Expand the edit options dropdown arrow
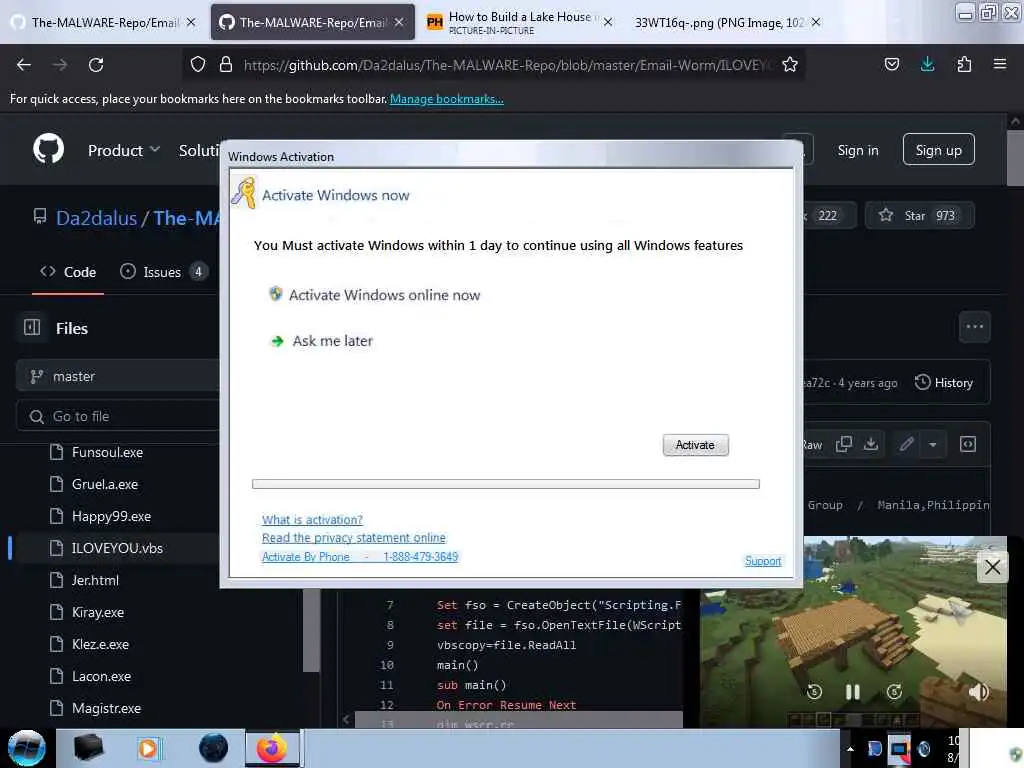This screenshot has width=1024, height=768. (933, 444)
